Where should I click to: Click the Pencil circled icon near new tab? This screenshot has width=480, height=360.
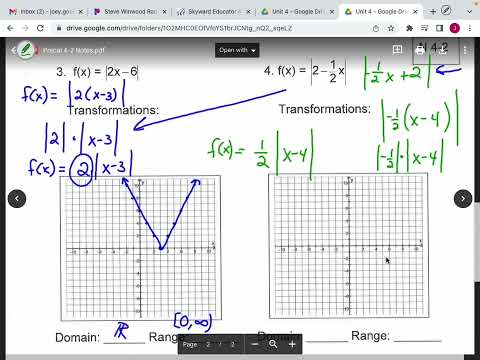[x=446, y=11]
